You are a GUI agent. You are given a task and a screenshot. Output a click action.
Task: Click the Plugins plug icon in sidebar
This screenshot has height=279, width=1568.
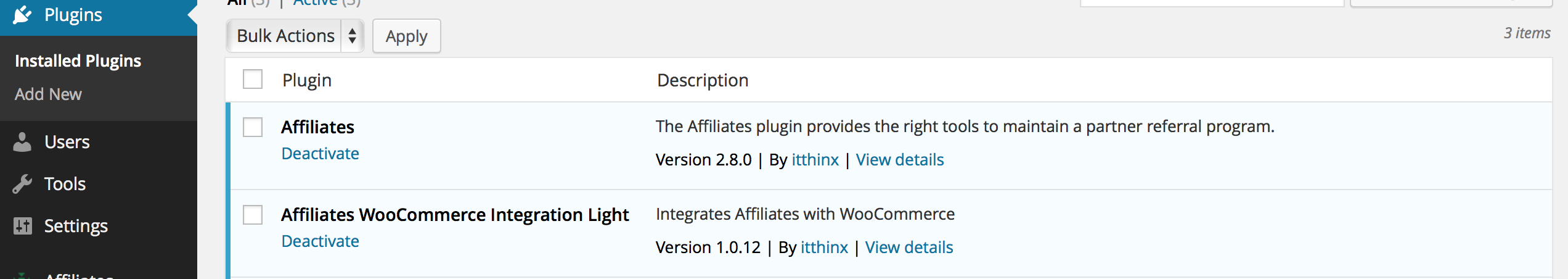pos(22,15)
